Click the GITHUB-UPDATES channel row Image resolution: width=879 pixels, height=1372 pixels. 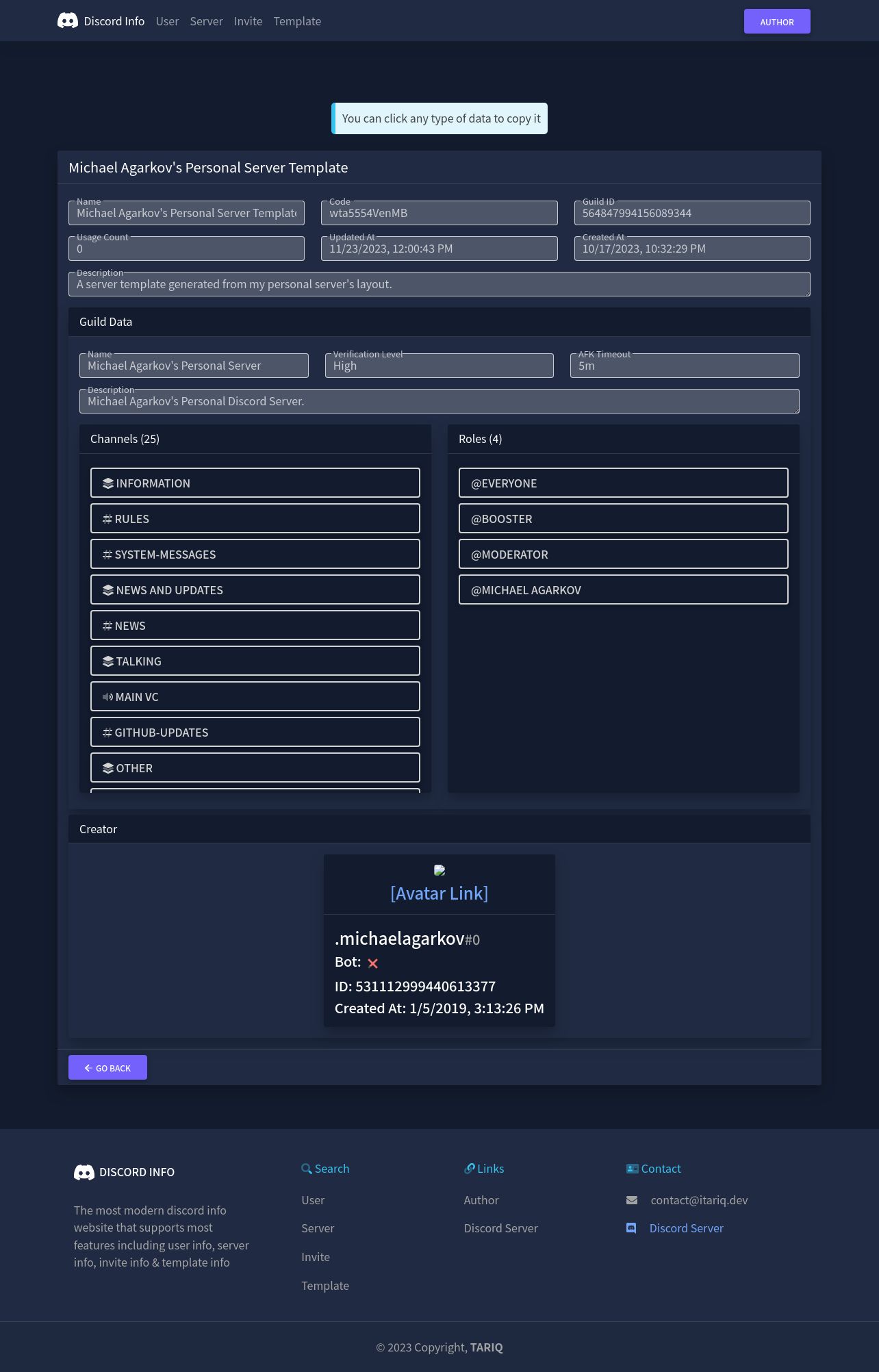pyautogui.click(x=255, y=732)
